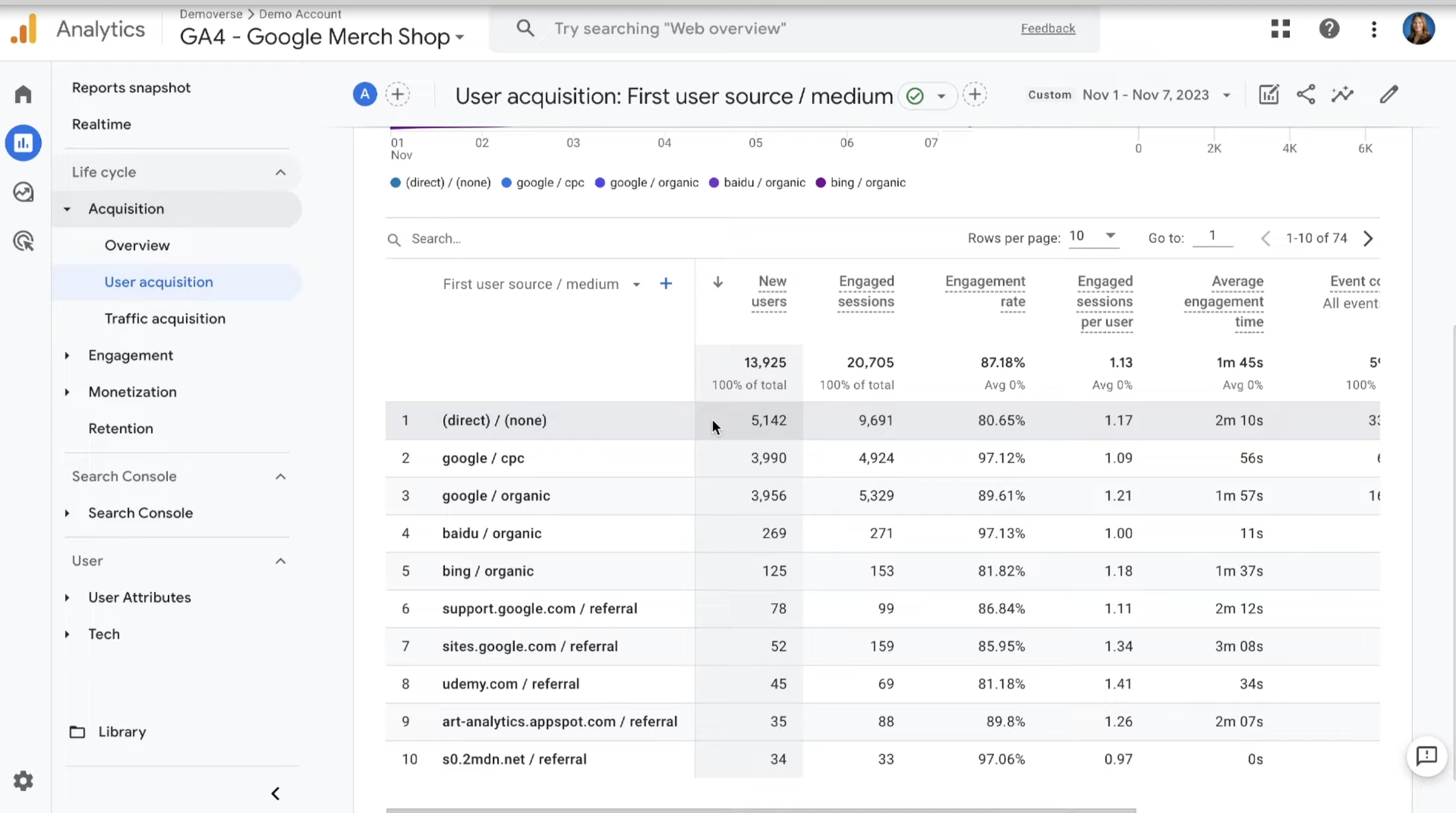
Task: Click the Share this report icon
Action: (1306, 95)
